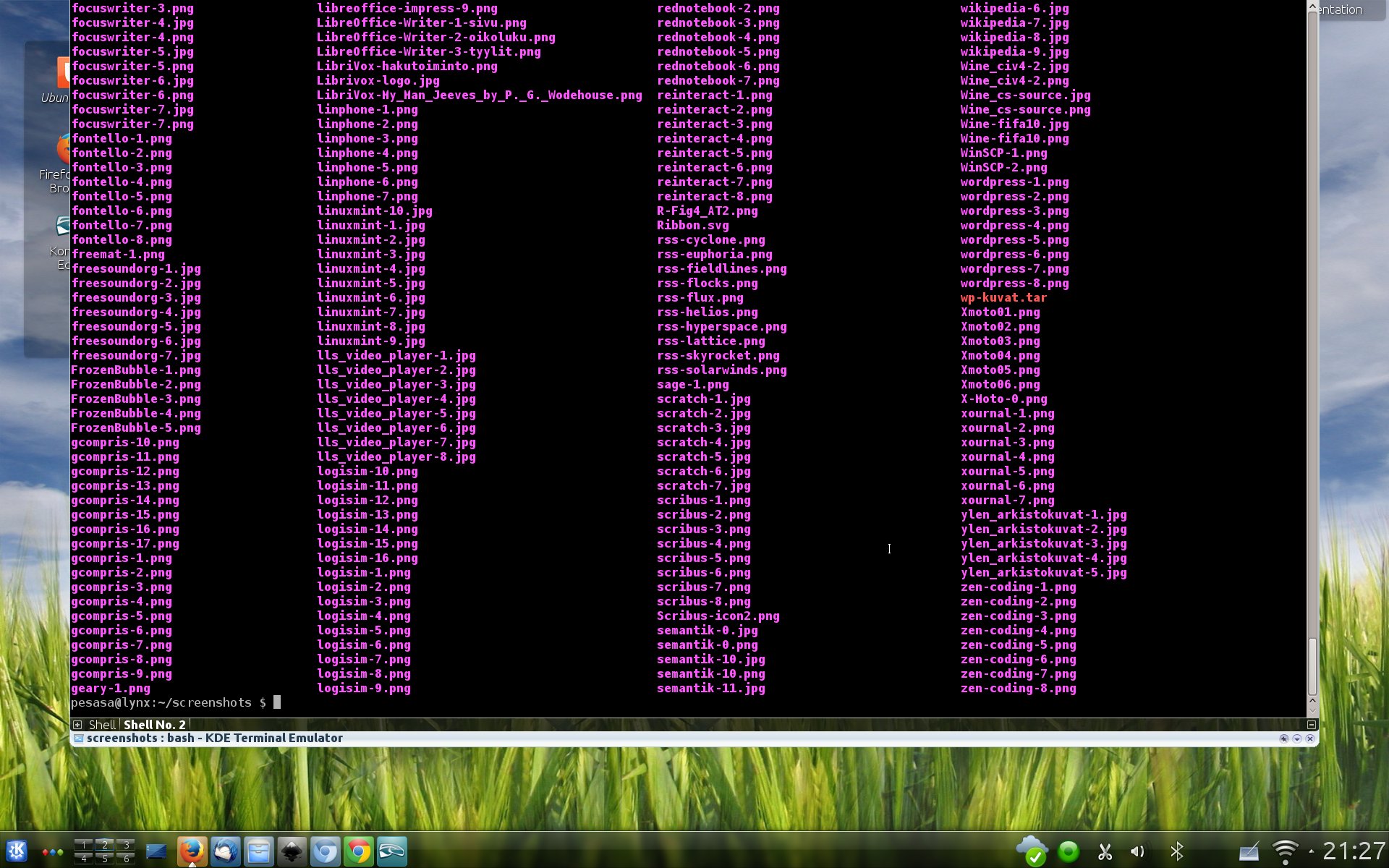
Task: Click the terminal window menu icon in title bar
Action: pos(78,738)
